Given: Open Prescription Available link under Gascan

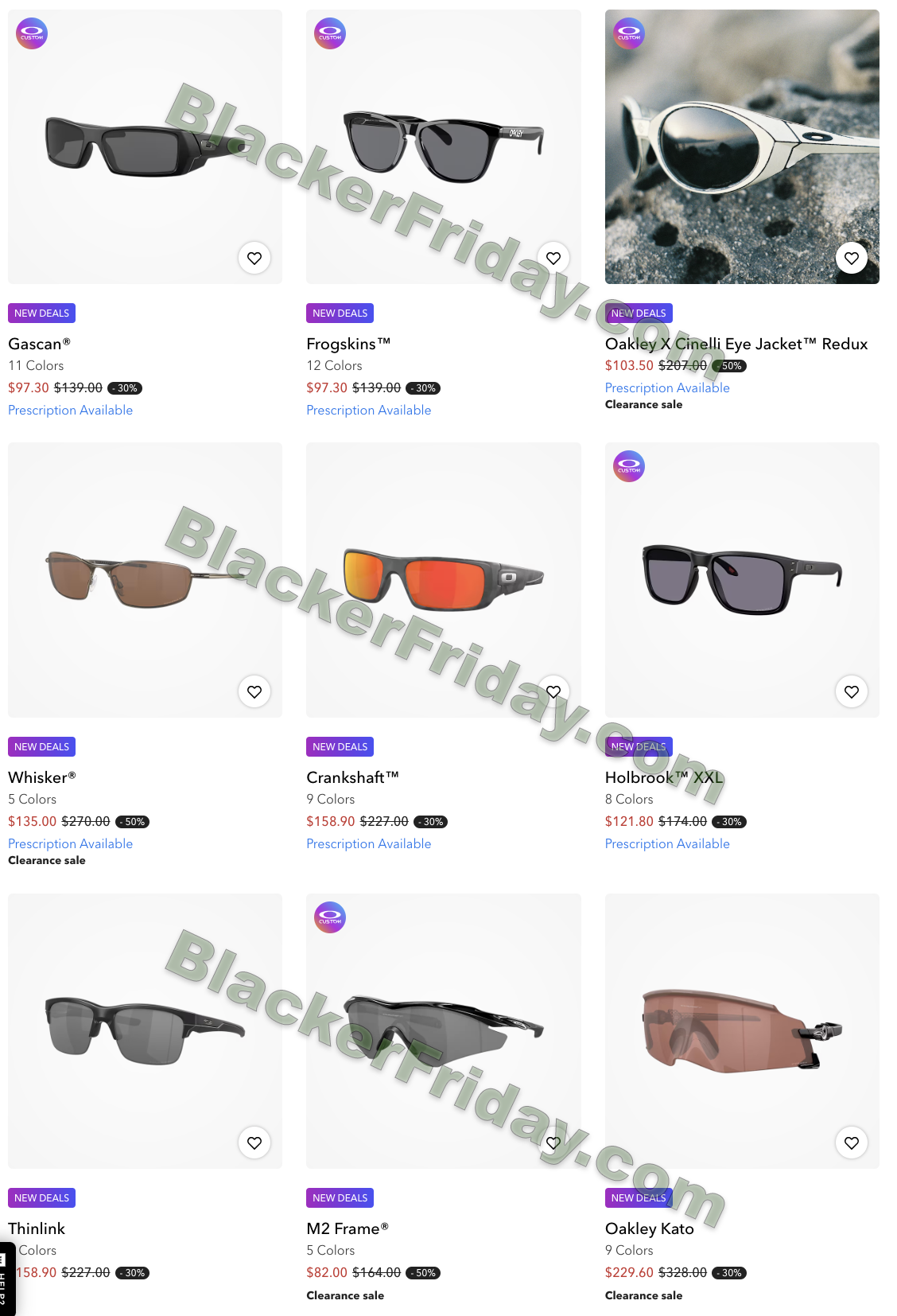Looking at the screenshot, I should point(70,410).
